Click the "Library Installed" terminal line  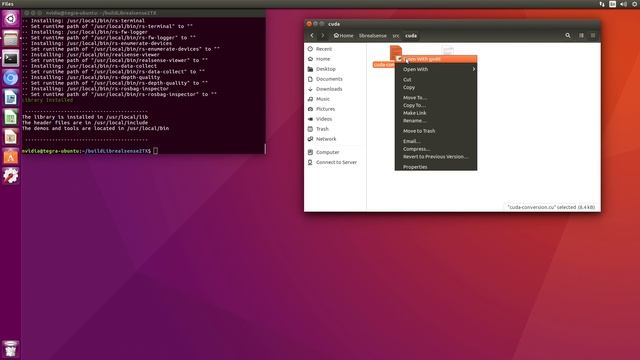(x=48, y=100)
